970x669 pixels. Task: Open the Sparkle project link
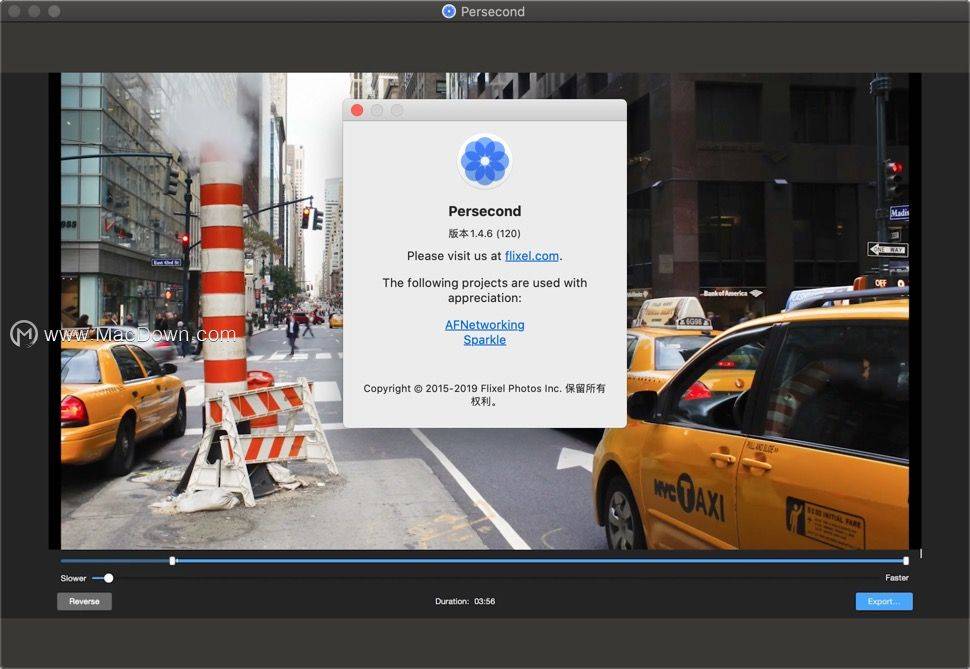(484, 340)
